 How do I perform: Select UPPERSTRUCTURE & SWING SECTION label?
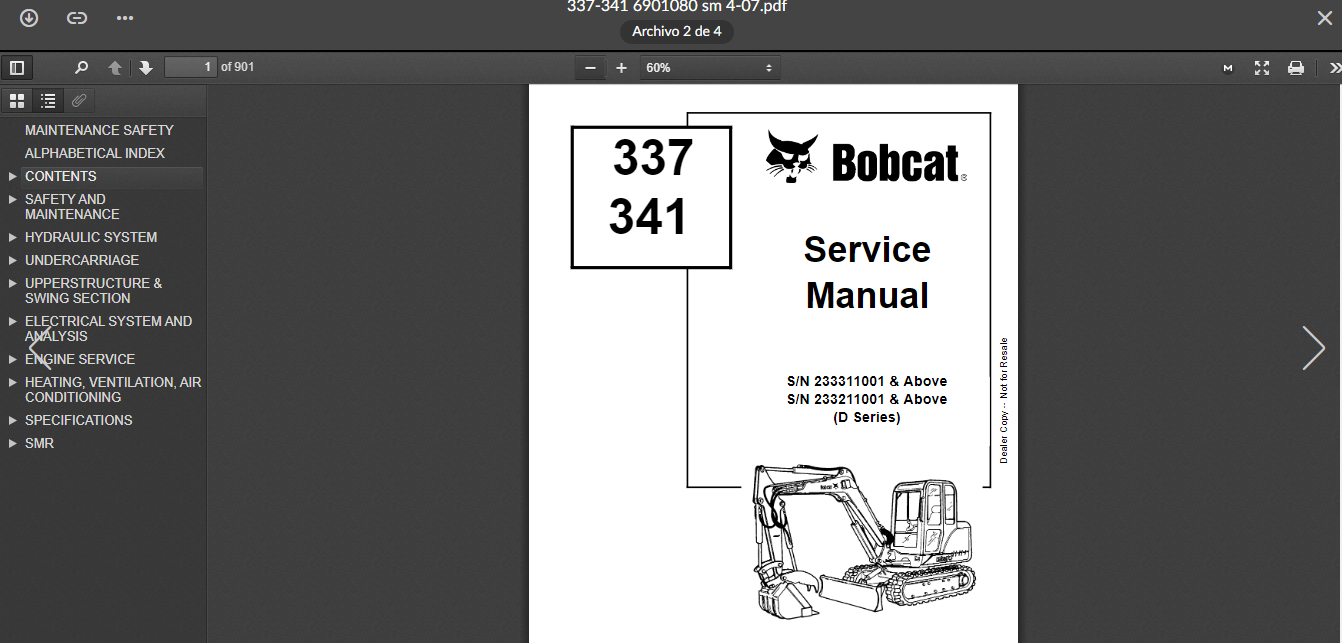[x=93, y=290]
